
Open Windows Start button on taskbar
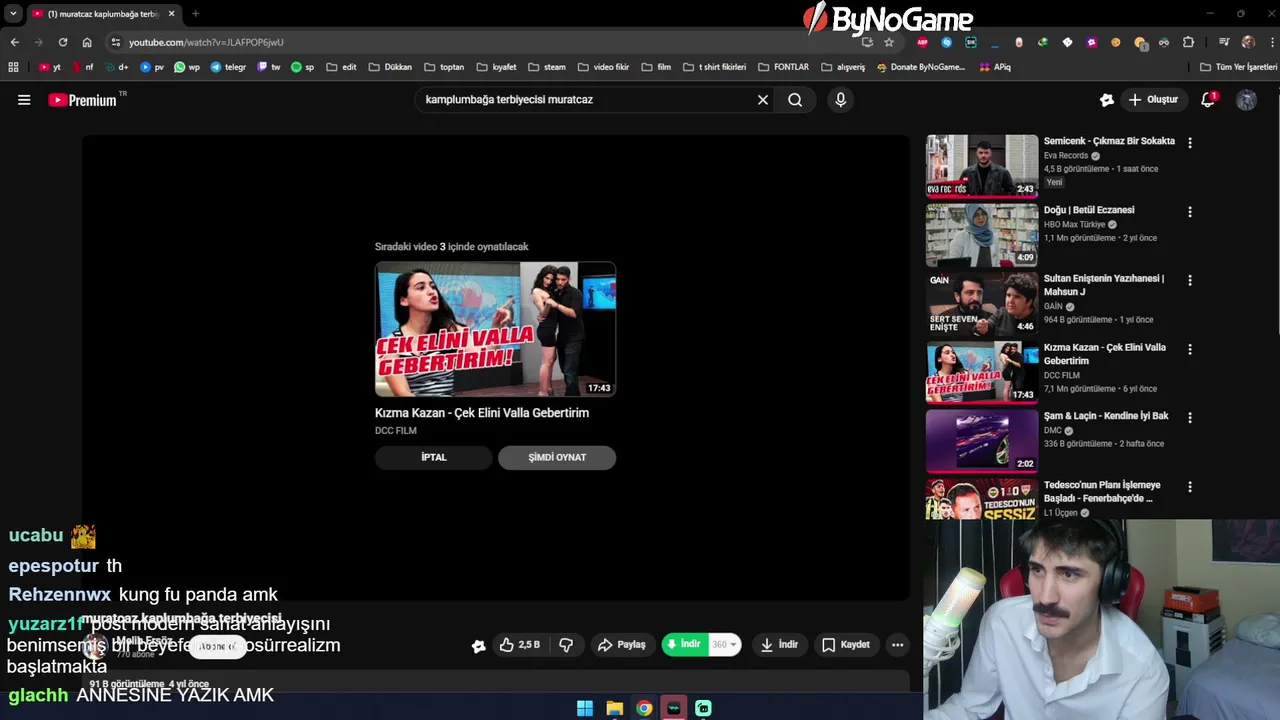585,708
